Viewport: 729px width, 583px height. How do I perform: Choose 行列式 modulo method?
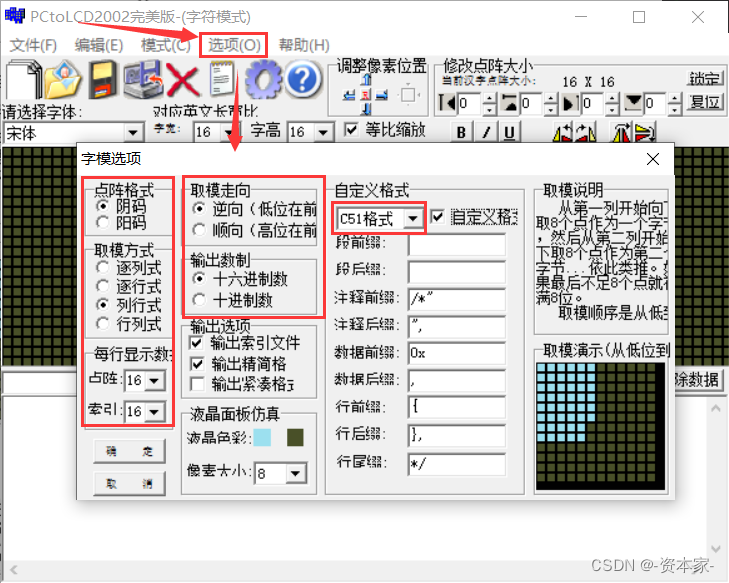(x=103, y=323)
